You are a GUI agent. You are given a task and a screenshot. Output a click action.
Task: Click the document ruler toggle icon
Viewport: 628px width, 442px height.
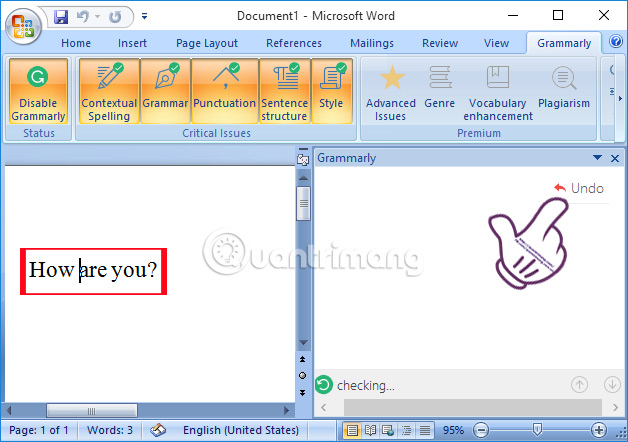click(303, 160)
